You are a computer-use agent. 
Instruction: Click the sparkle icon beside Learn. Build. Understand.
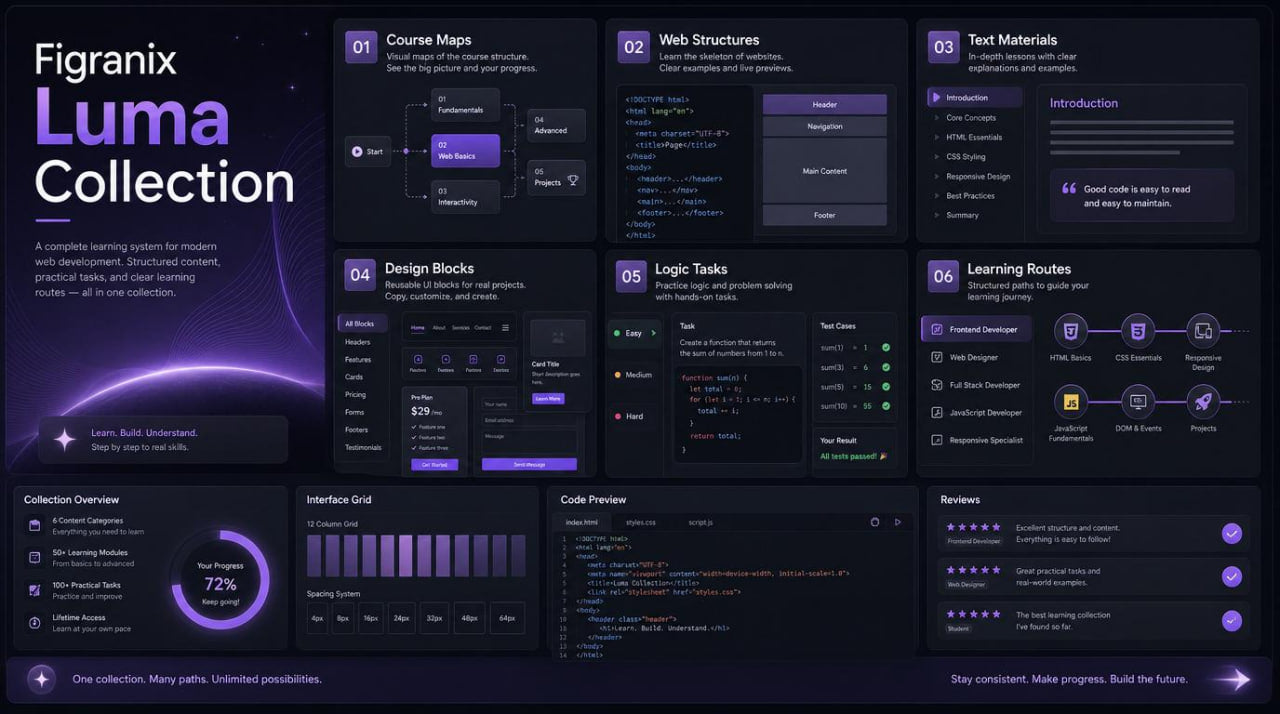click(66, 439)
